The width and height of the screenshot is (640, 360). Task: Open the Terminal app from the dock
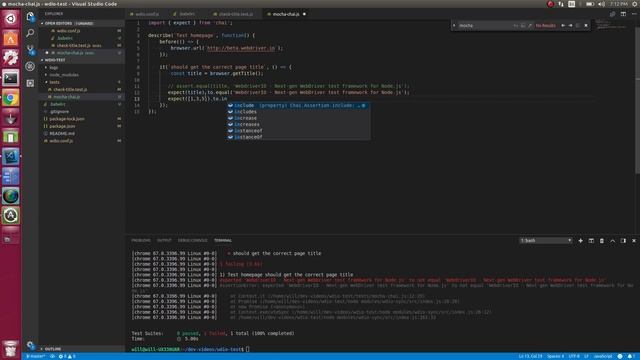pyautogui.click(x=11, y=78)
